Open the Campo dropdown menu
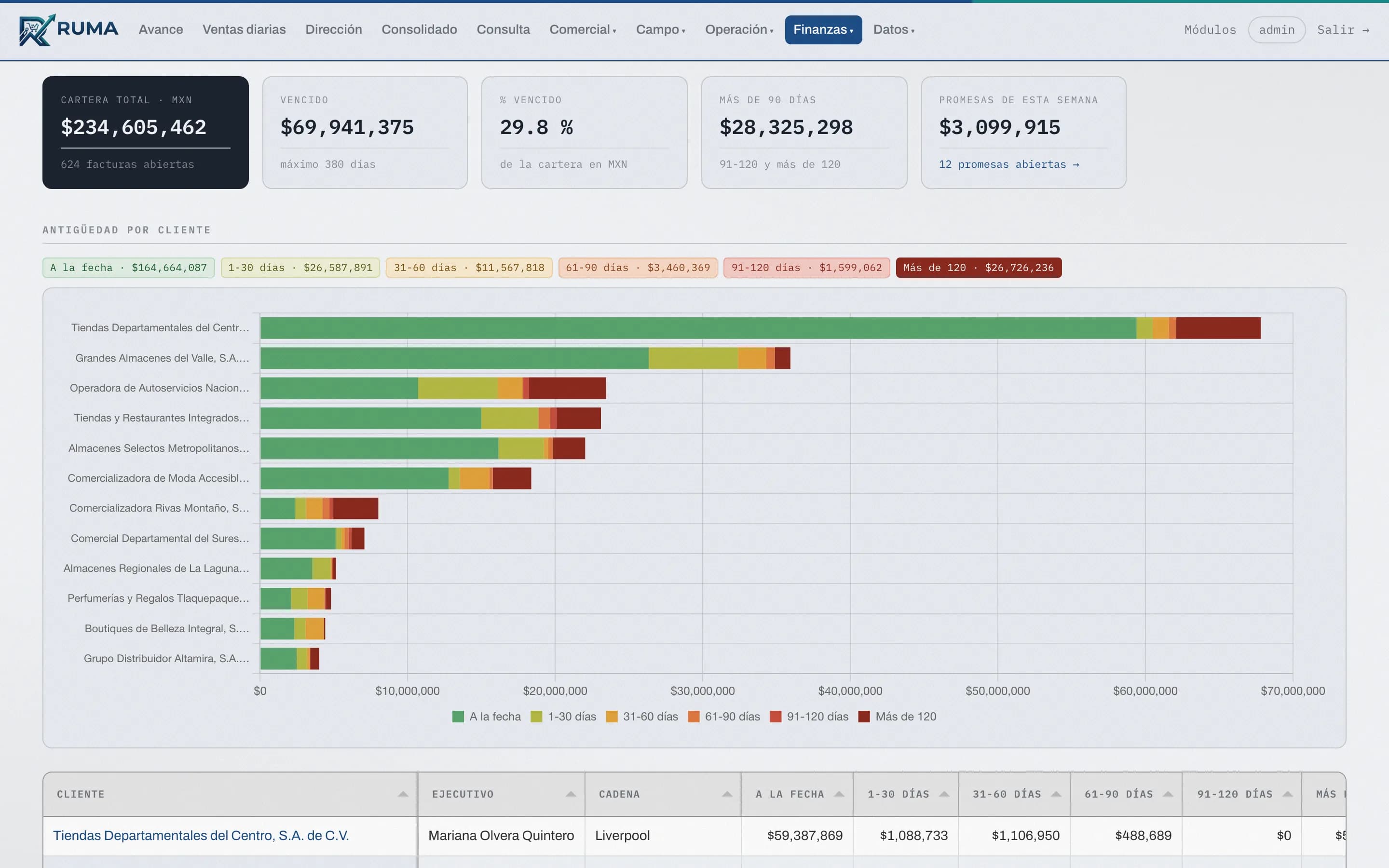 point(660,30)
